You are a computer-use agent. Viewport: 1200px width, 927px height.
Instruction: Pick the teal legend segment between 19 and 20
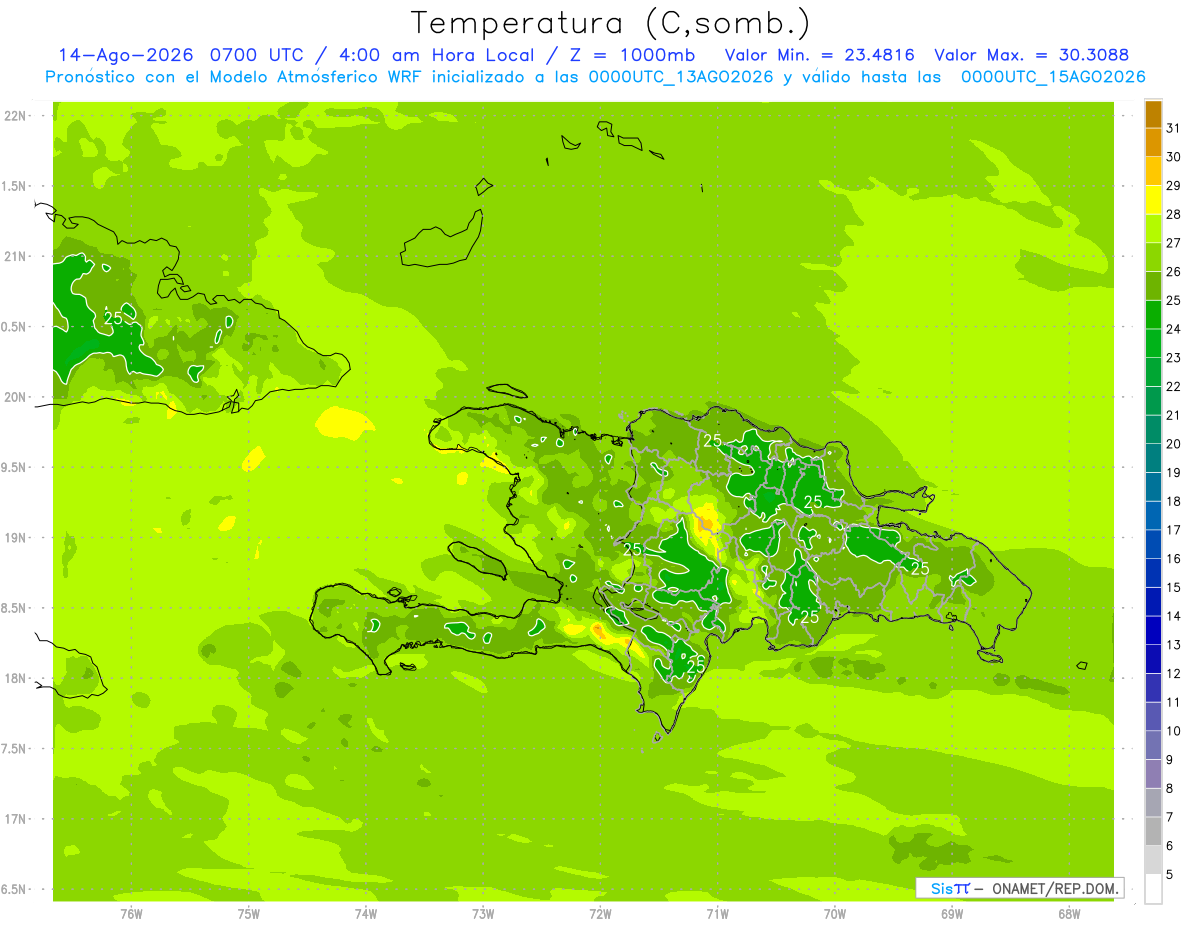[x=1153, y=459]
